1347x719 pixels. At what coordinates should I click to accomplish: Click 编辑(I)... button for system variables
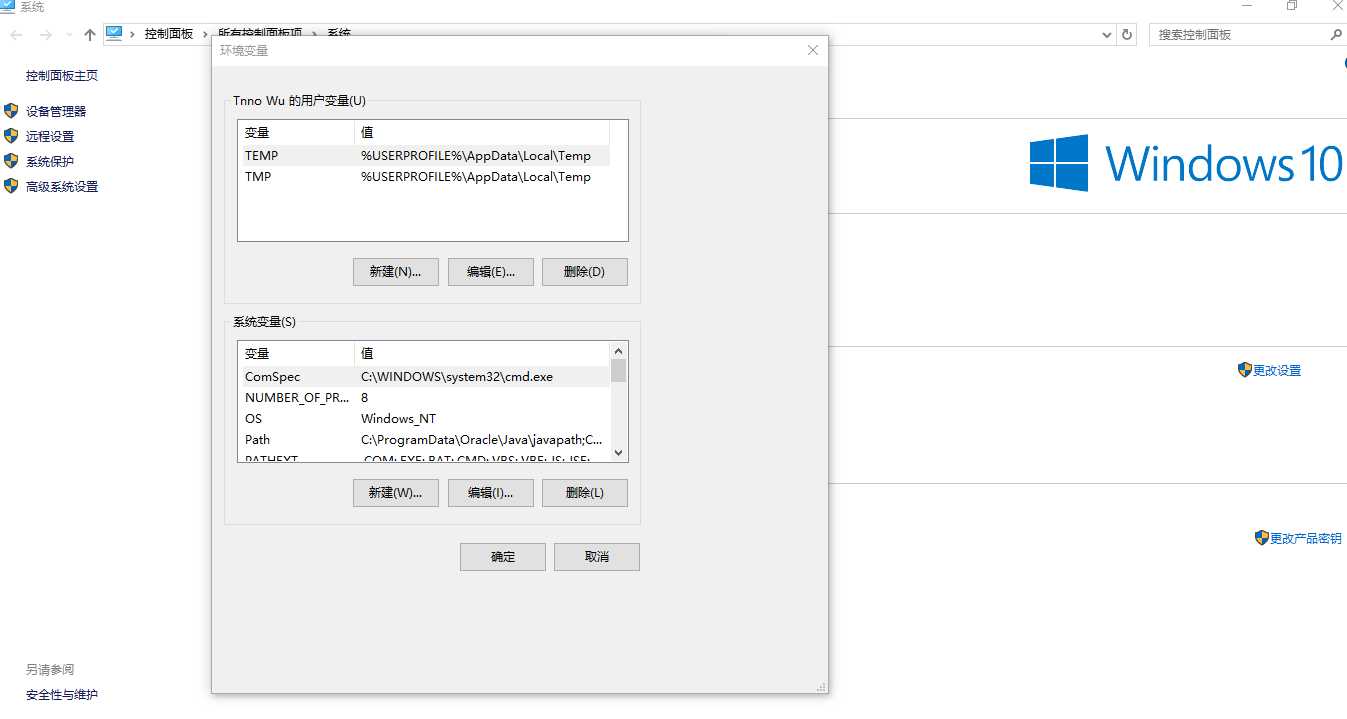(490, 493)
